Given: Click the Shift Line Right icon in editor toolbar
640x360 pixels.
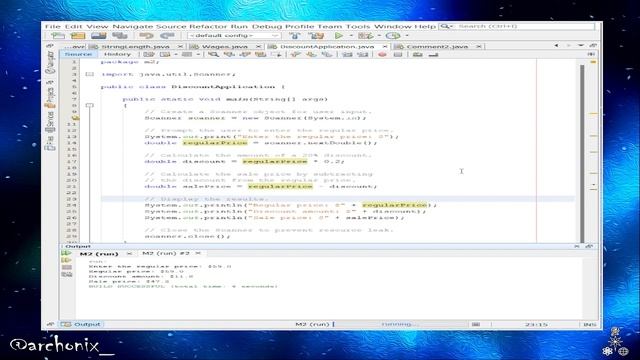Looking at the screenshot, I should (363, 54).
